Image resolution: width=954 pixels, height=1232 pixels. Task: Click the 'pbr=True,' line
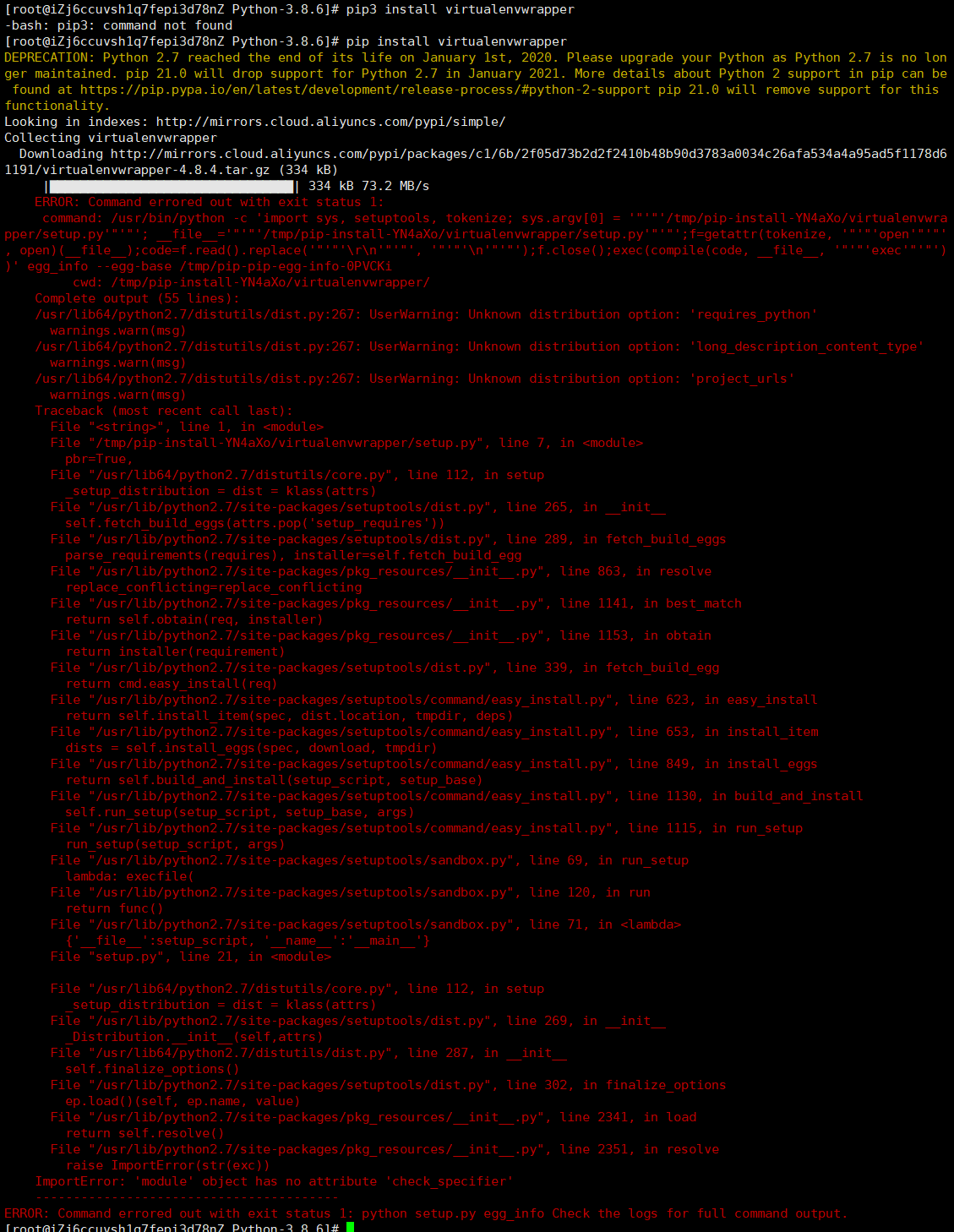(99, 459)
